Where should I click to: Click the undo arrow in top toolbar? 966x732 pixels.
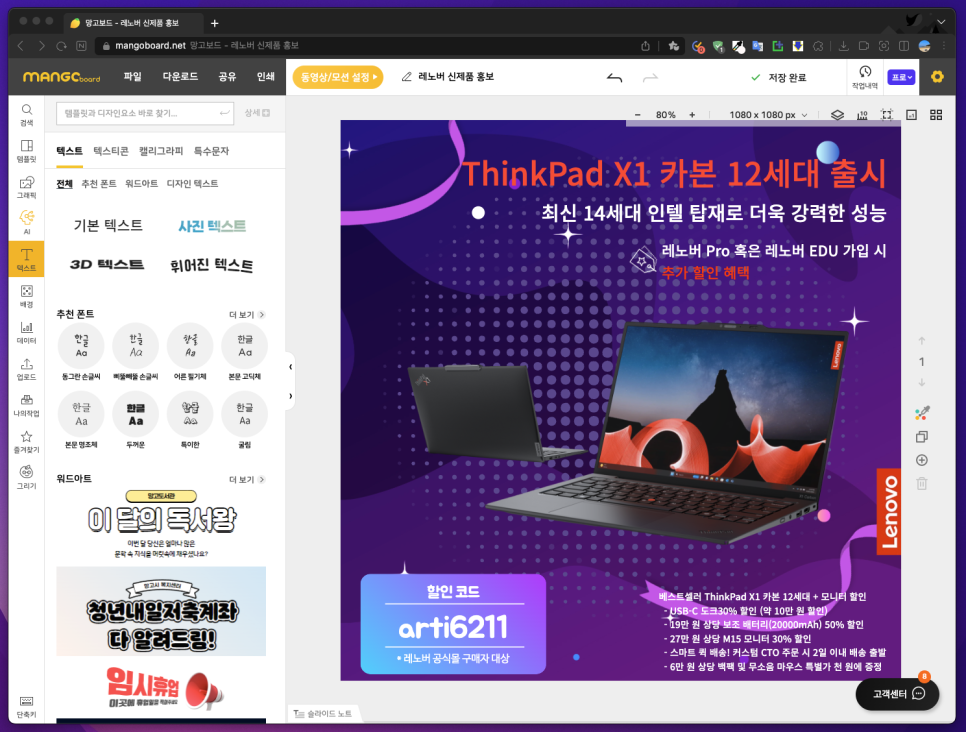tap(614, 78)
